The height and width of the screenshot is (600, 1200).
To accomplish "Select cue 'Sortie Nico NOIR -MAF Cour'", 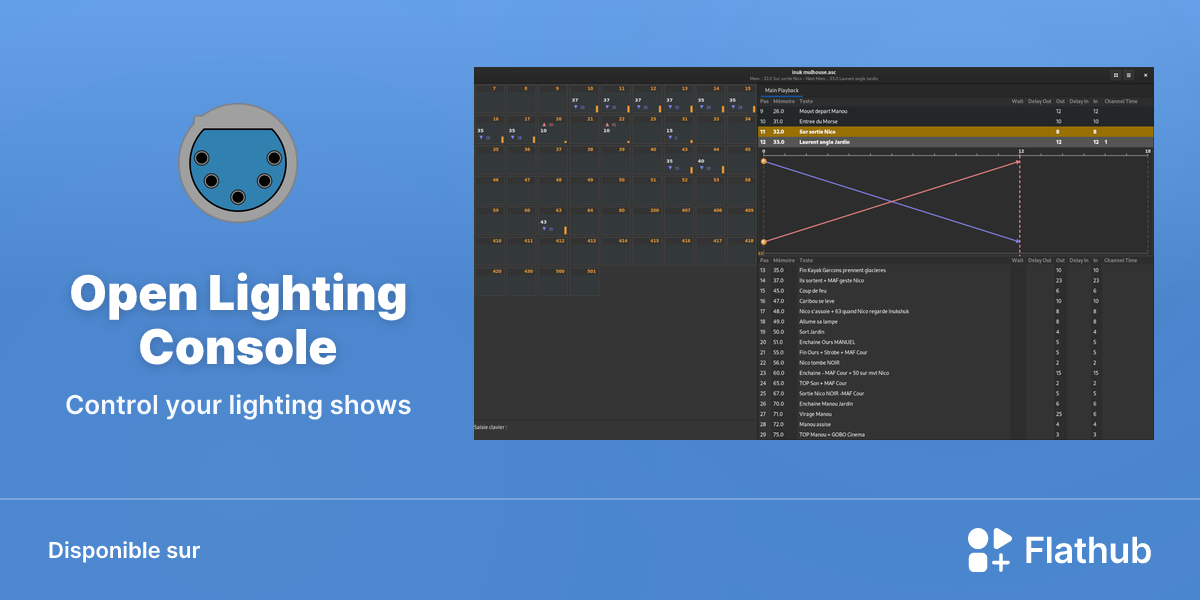I will click(x=955, y=393).
